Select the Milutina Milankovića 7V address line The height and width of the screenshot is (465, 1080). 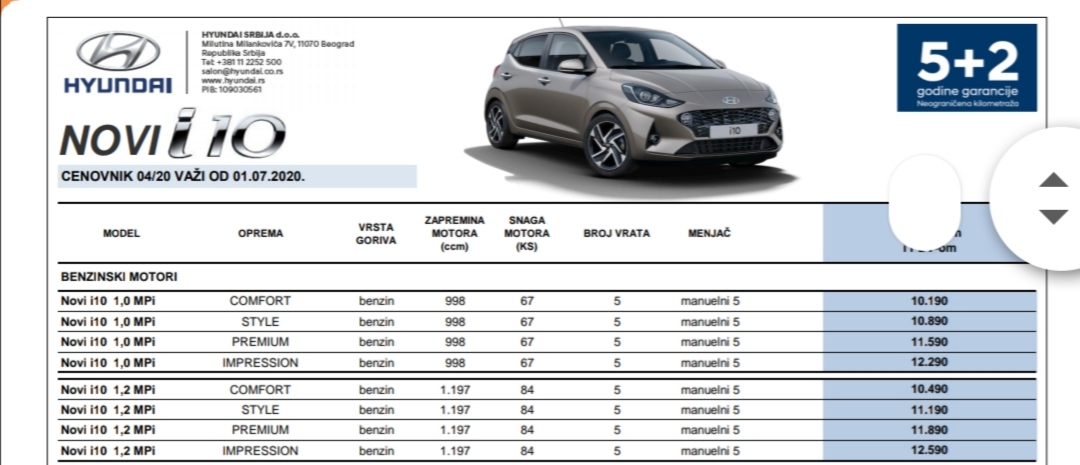(x=278, y=43)
